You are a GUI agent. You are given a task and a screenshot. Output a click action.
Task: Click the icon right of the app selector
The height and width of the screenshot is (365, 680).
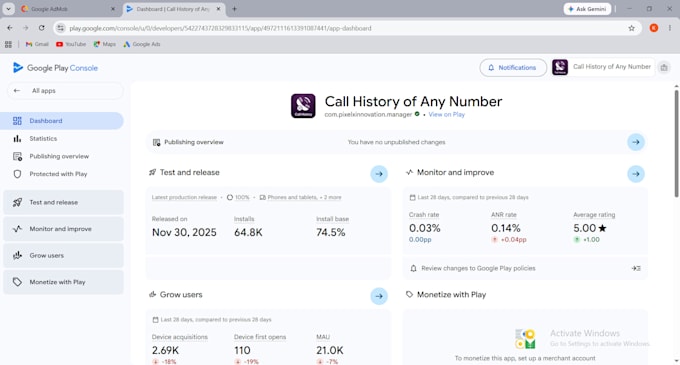pos(664,68)
